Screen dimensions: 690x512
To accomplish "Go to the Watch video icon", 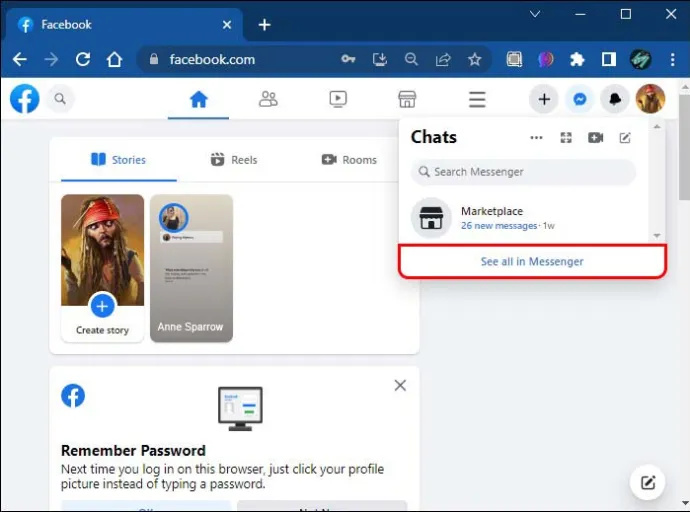I will (338, 99).
